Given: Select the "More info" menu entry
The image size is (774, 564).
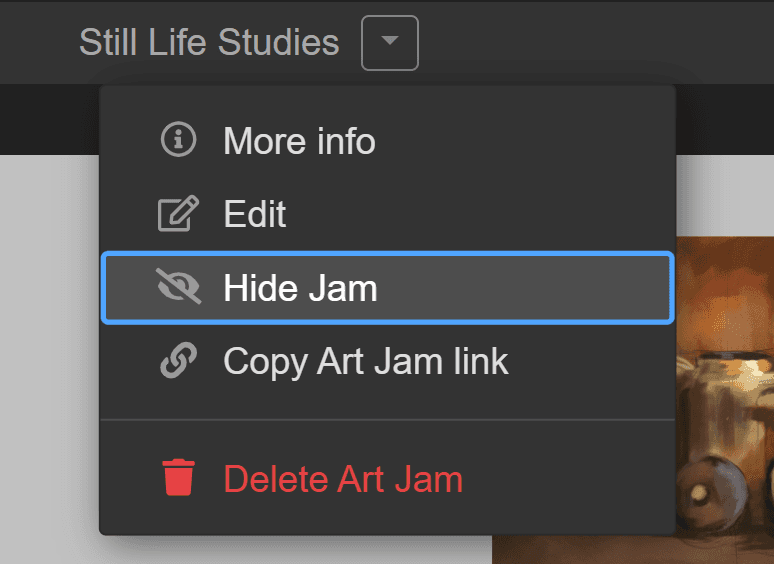Looking at the screenshot, I should 299,141.
